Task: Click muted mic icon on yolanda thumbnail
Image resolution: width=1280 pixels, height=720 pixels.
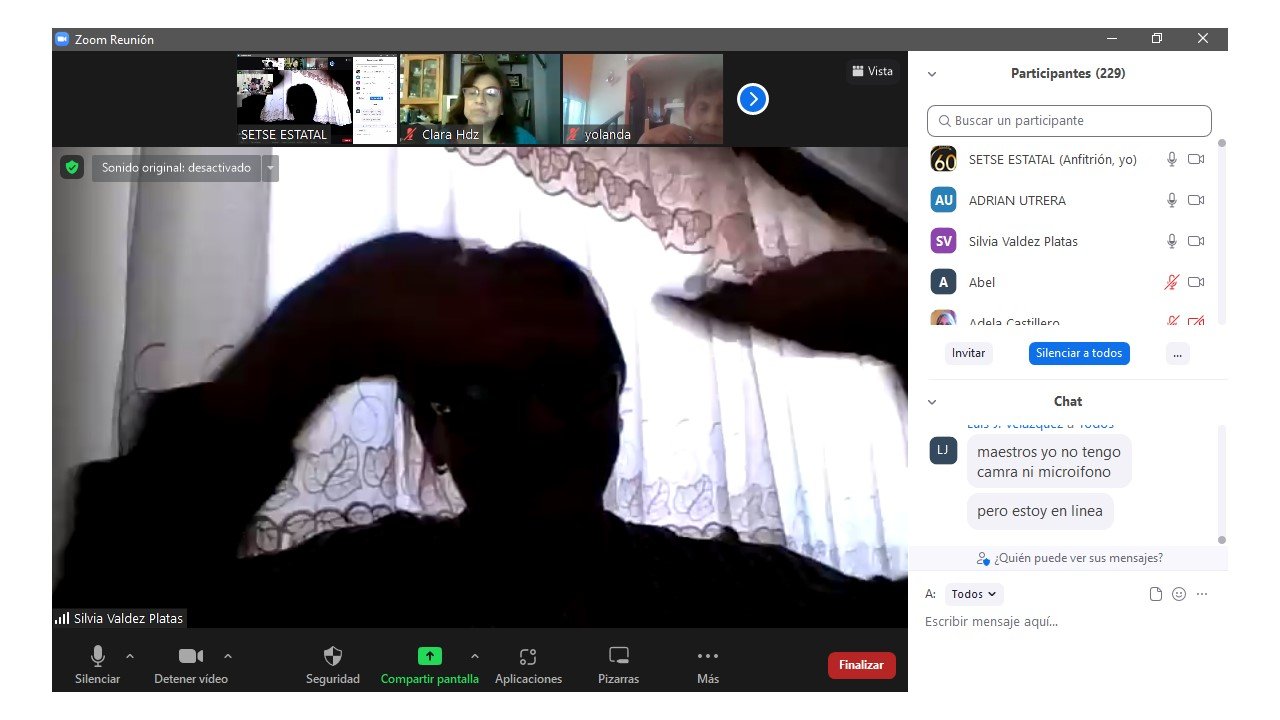Action: click(573, 134)
